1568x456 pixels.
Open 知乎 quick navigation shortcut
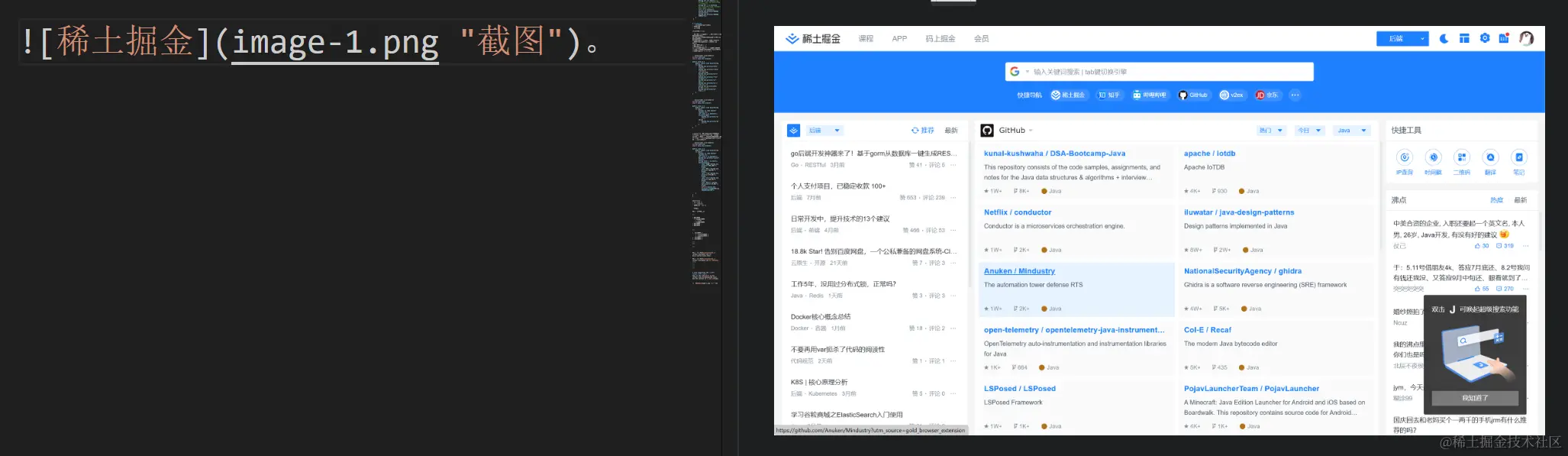pos(1109,95)
